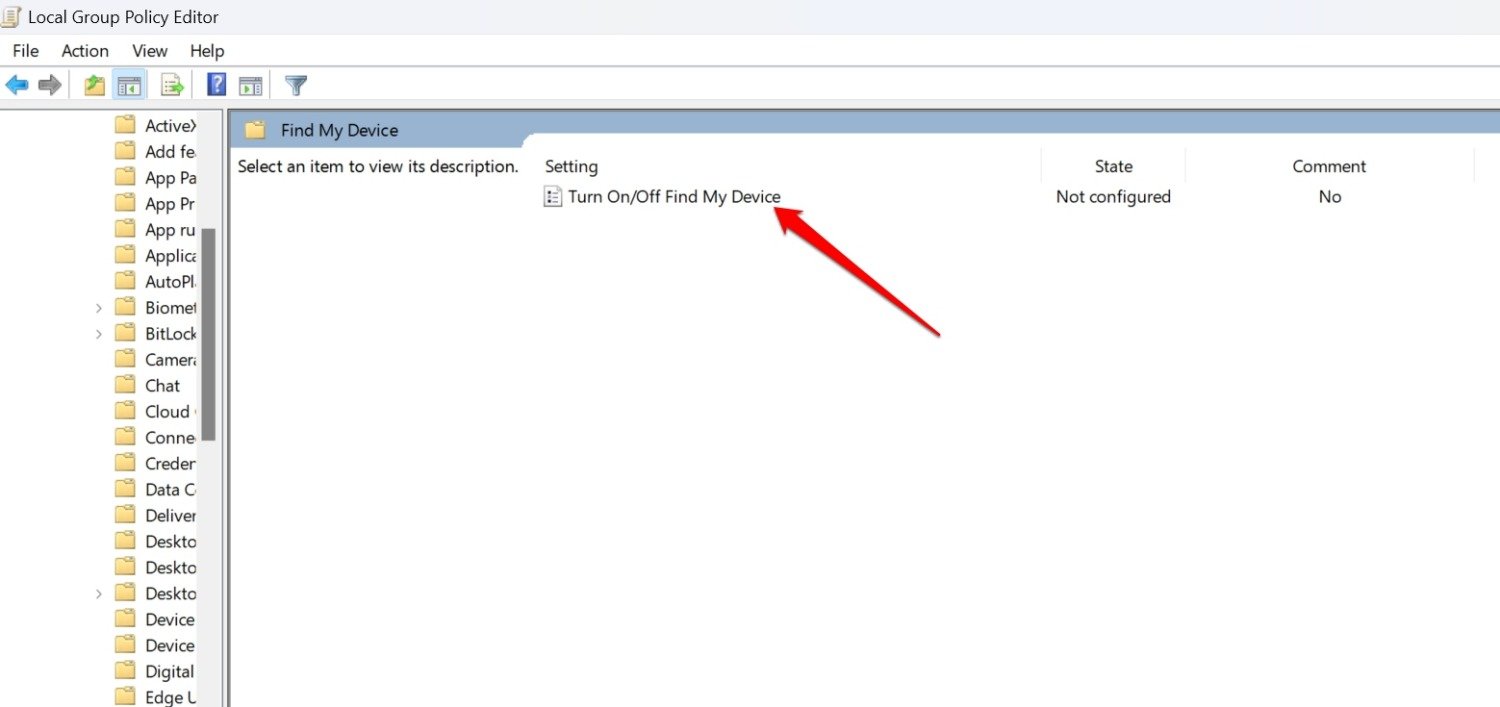The image size is (1500, 707).
Task: Select the Camera folder in tree
Action: [x=169, y=360]
